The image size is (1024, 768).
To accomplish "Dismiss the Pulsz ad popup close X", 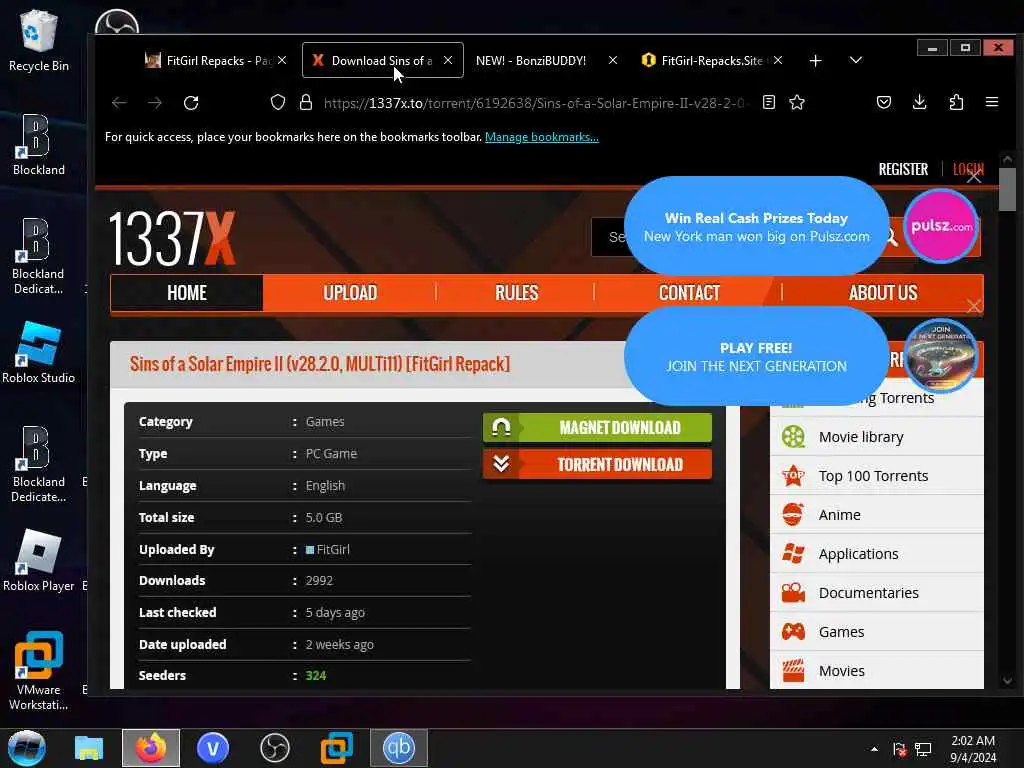I will (x=974, y=176).
